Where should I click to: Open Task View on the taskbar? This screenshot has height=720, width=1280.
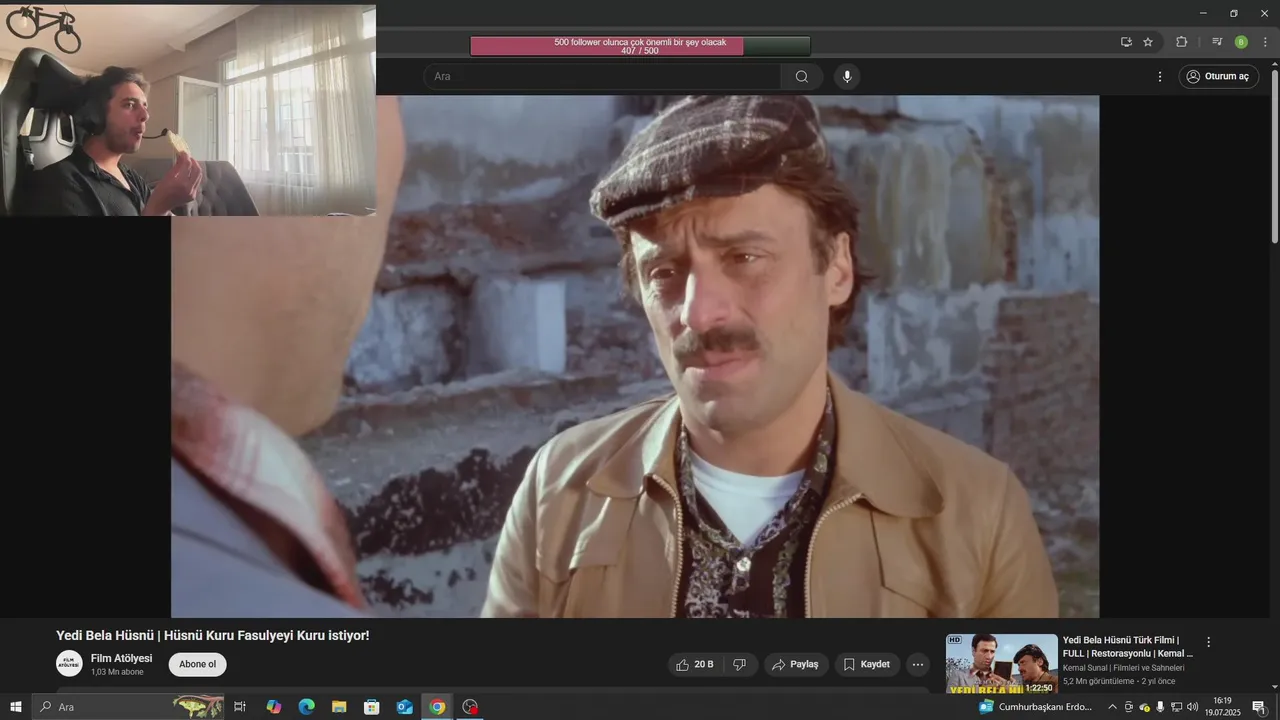[240, 707]
